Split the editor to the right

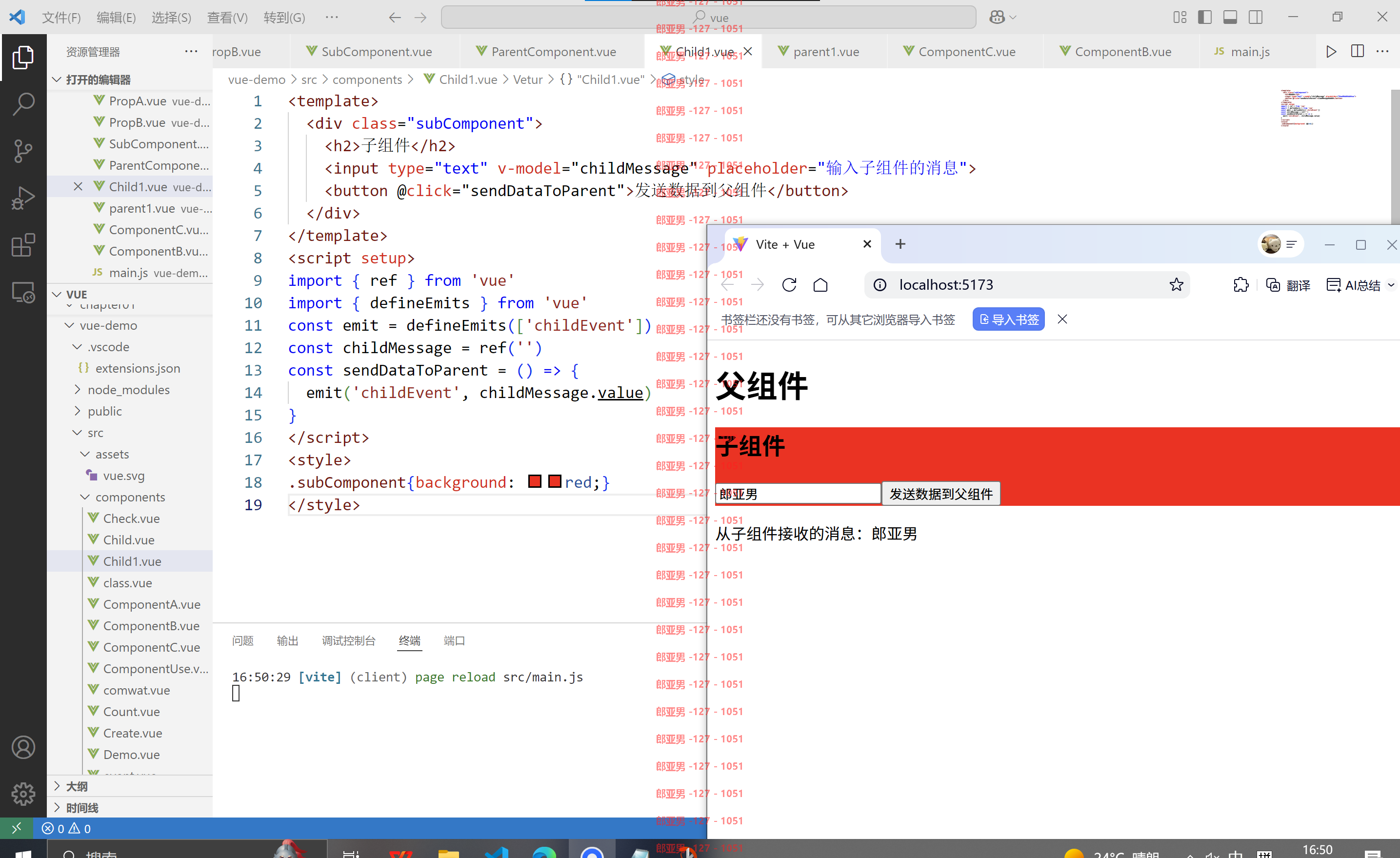1358,51
